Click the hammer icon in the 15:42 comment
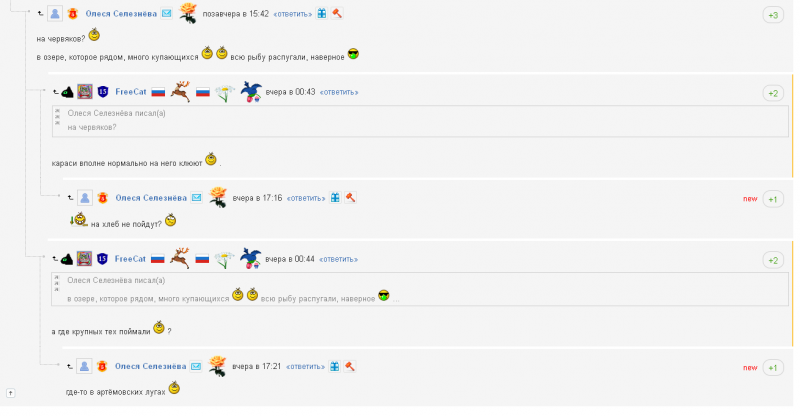Viewport: 800px width, 416px height. pos(337,14)
